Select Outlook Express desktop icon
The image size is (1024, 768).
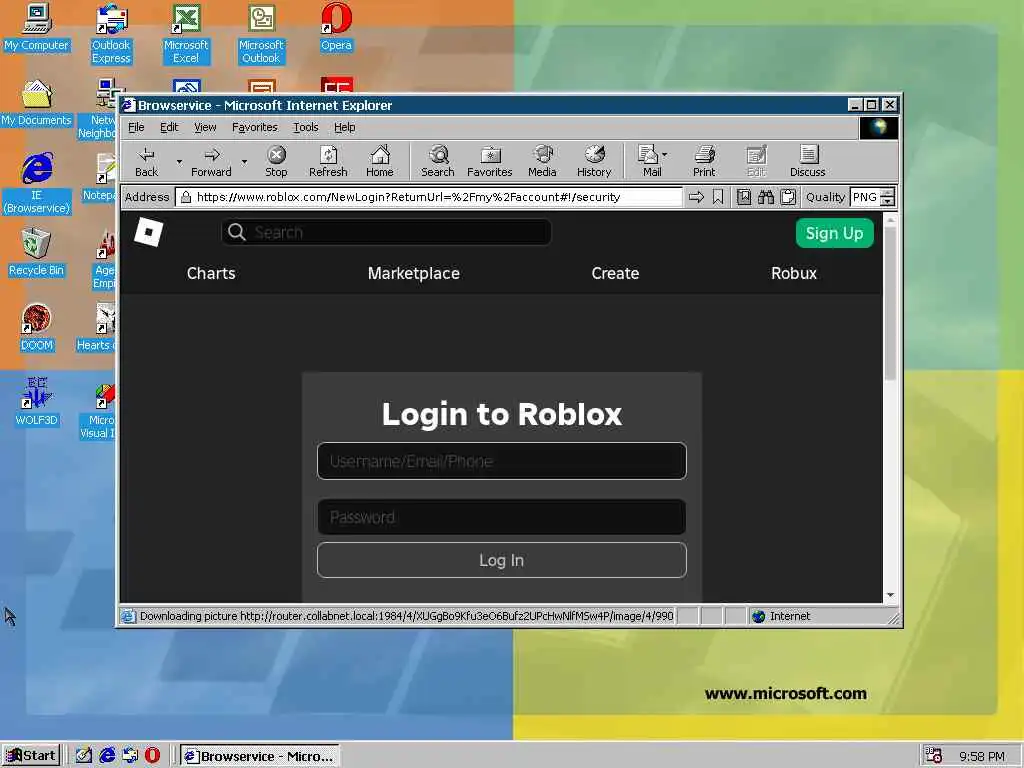point(111,34)
